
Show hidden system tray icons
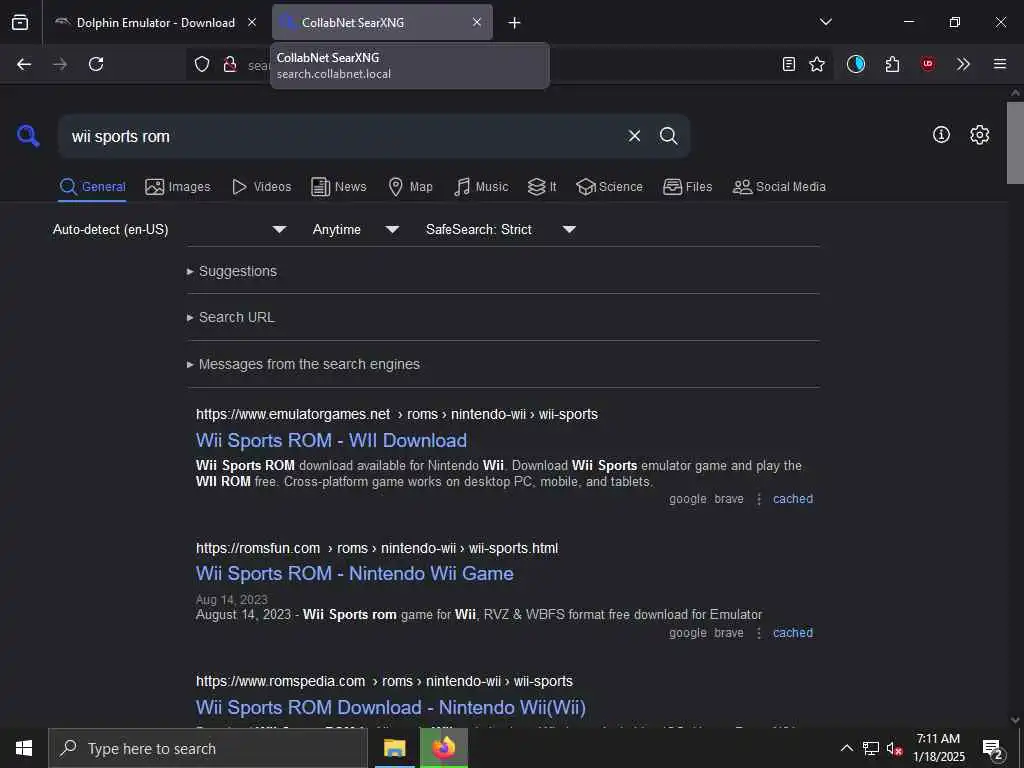(x=846, y=748)
